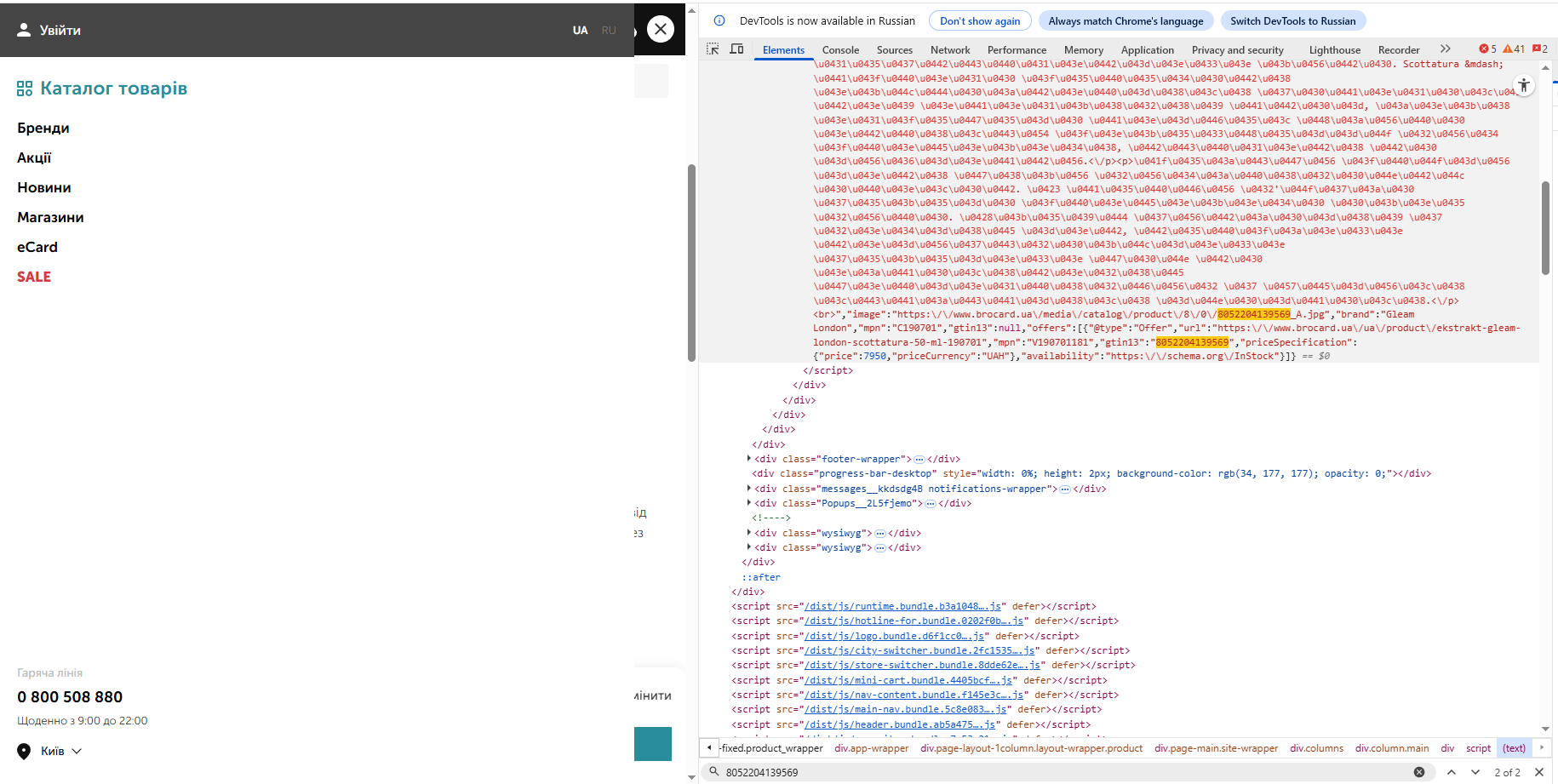Image resolution: width=1558 pixels, height=784 pixels.
Task: Switch site language to UA
Action: (x=580, y=30)
